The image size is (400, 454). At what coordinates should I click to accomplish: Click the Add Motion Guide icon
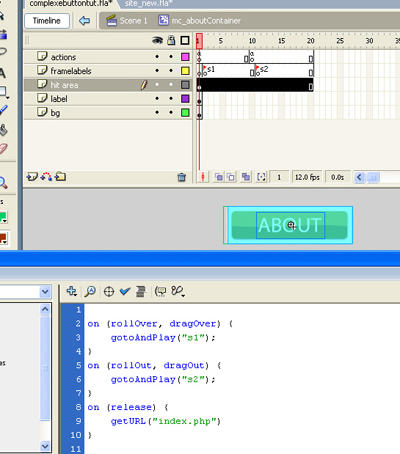click(x=46, y=177)
